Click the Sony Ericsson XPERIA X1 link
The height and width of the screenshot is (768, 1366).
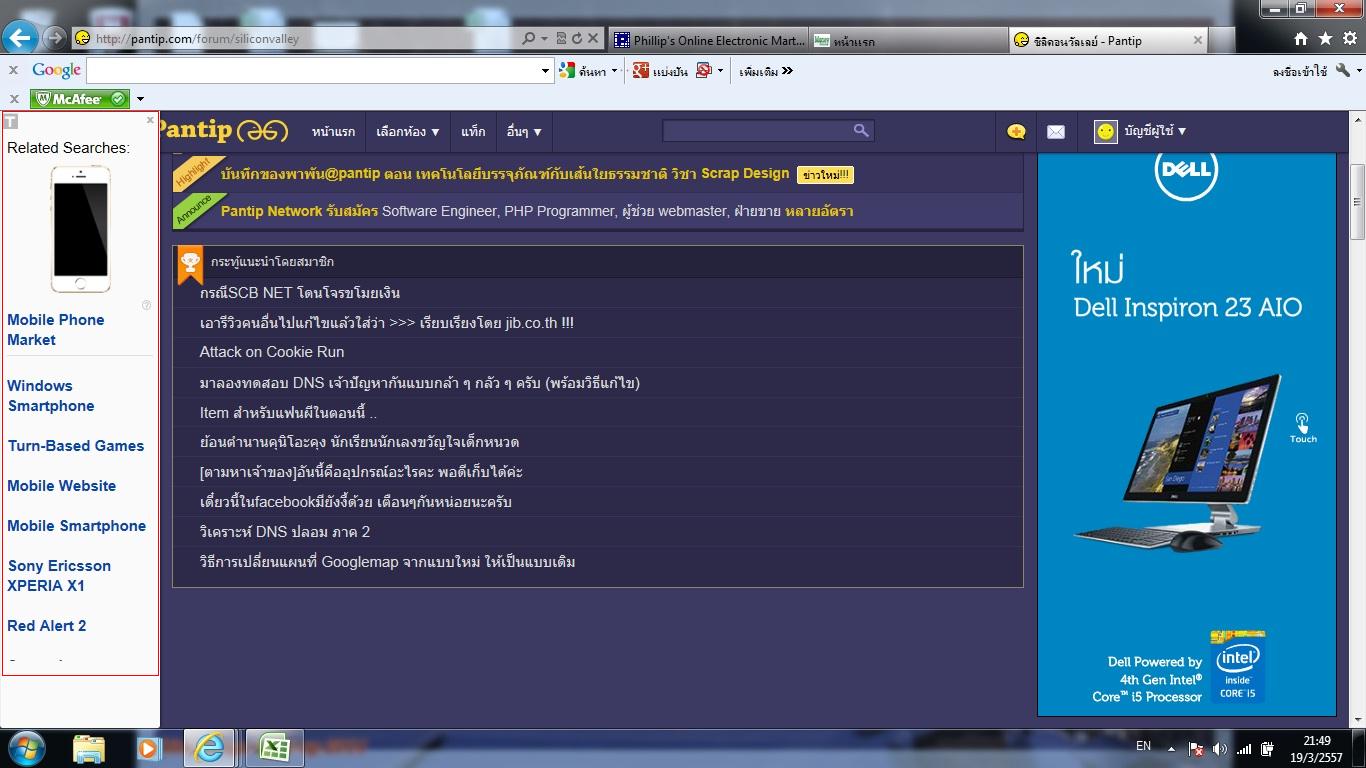pos(59,576)
